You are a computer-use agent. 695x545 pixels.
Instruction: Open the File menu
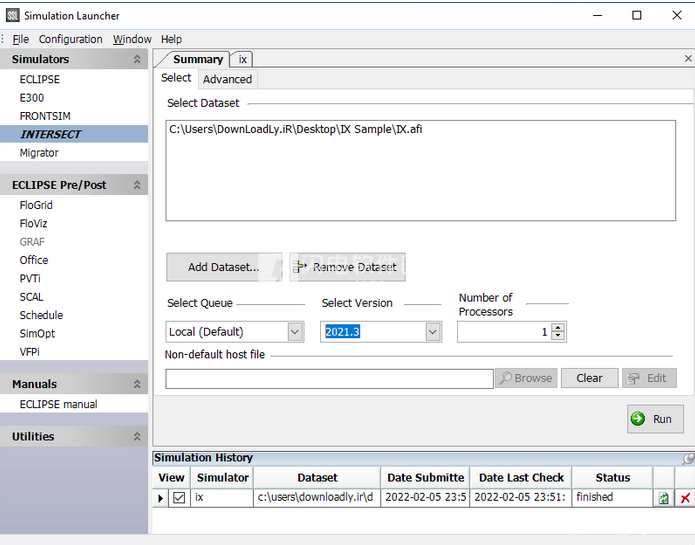pyautogui.click(x=20, y=39)
